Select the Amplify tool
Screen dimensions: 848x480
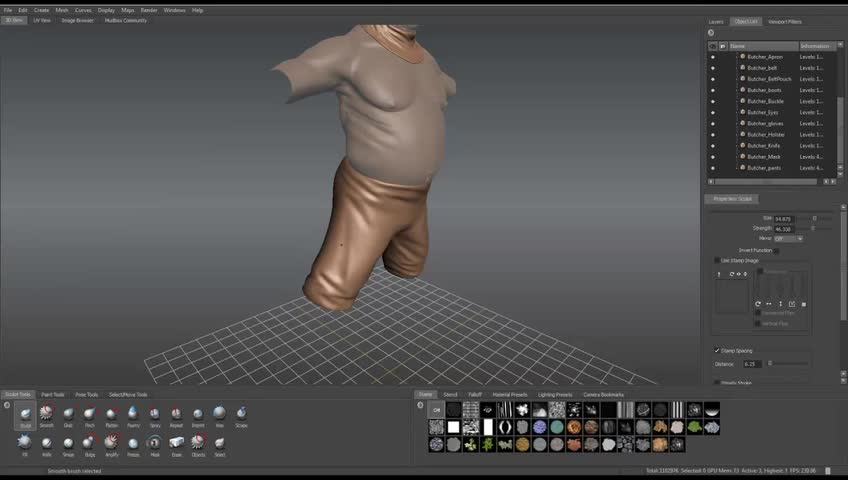click(x=111, y=445)
